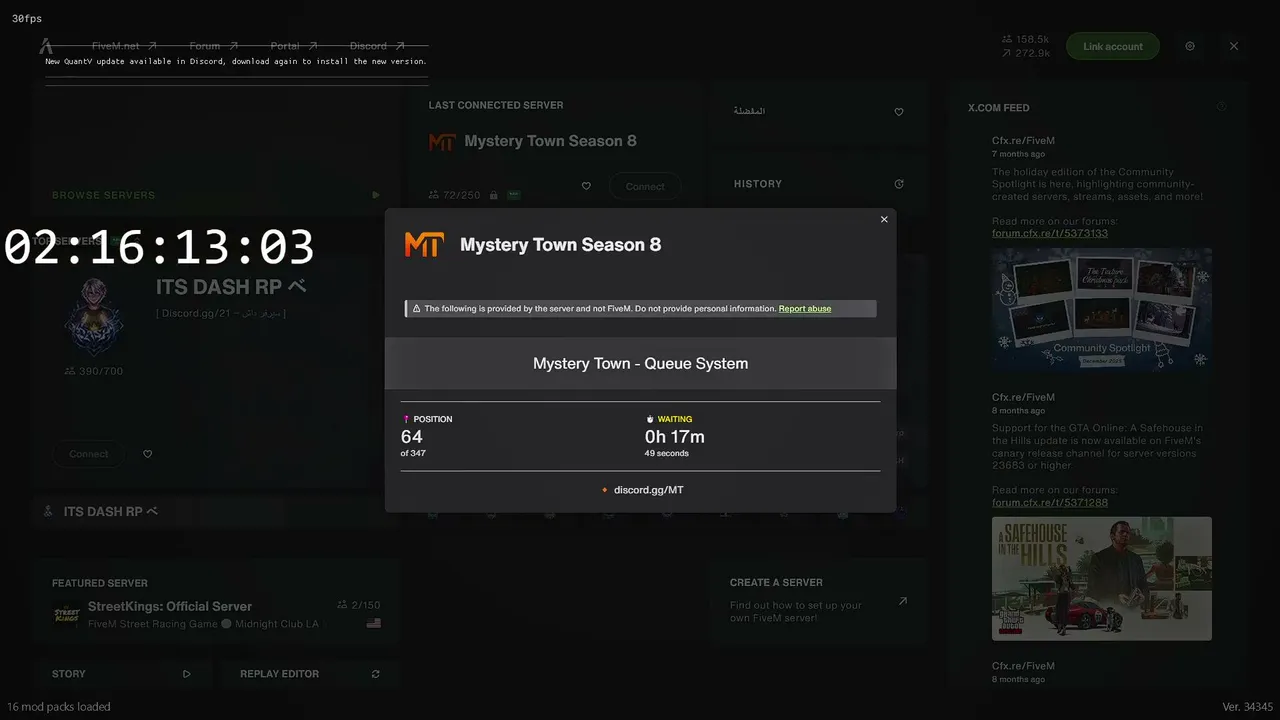Click the play arrow on the Story button
The image size is (1280, 720).
186,674
